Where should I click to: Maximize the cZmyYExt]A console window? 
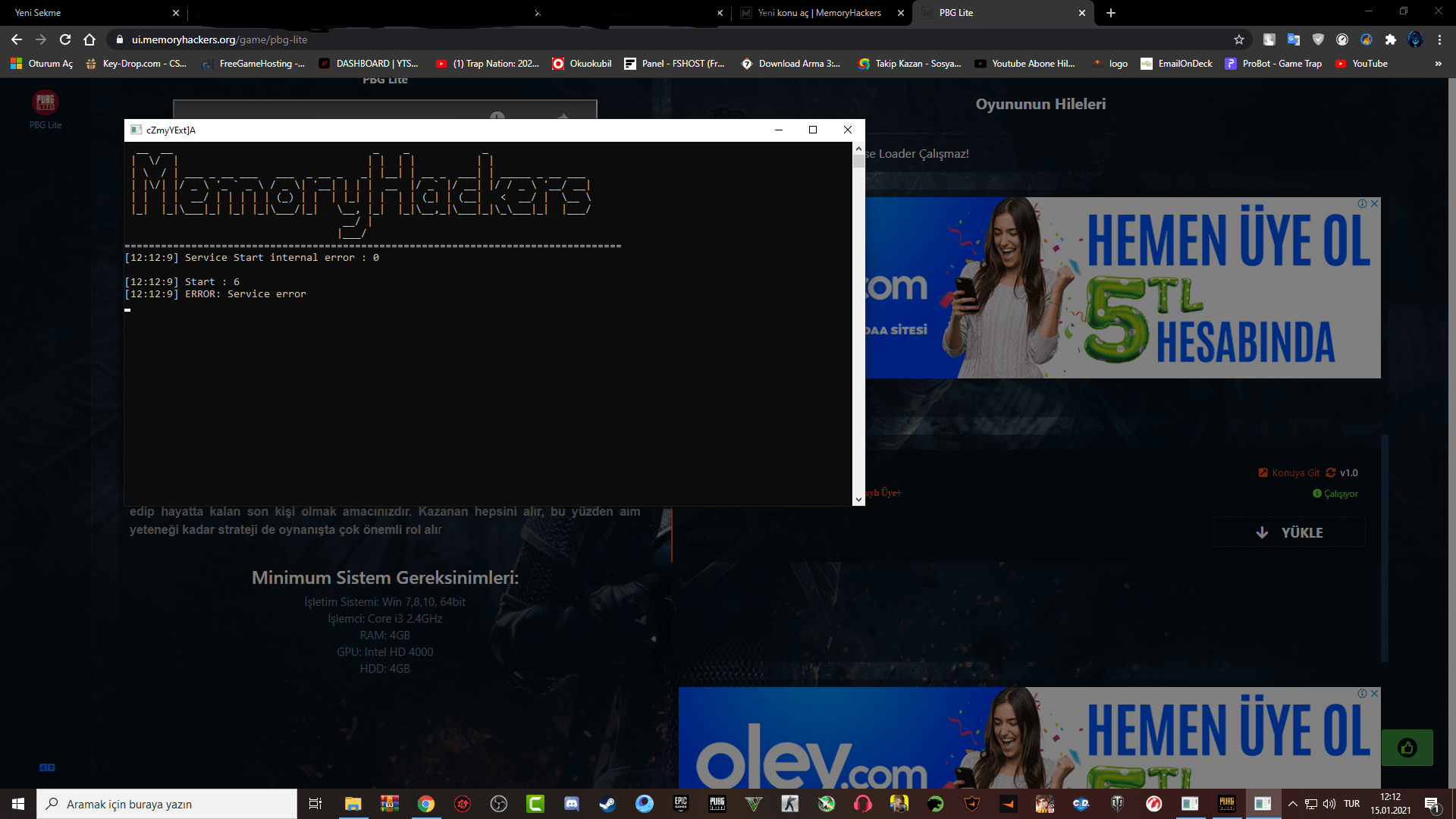coord(813,130)
